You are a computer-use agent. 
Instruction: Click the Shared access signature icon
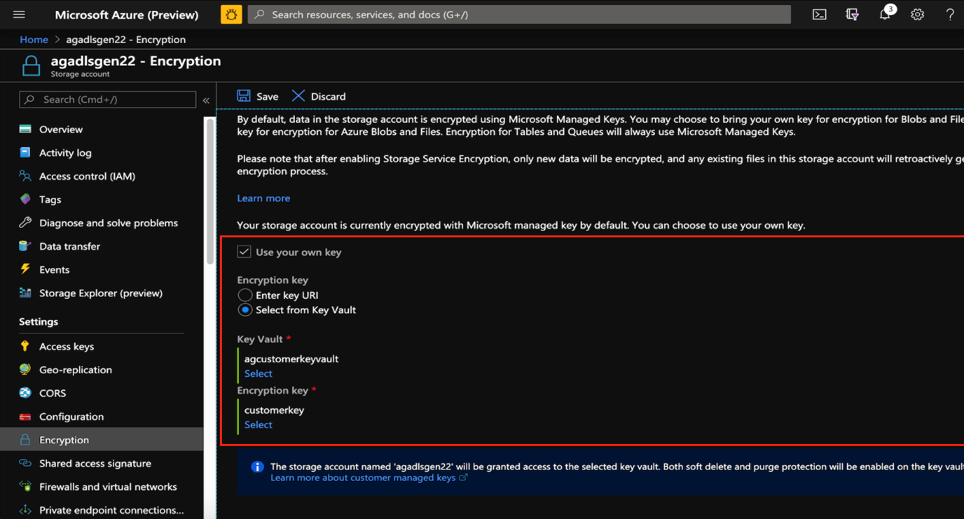25,463
